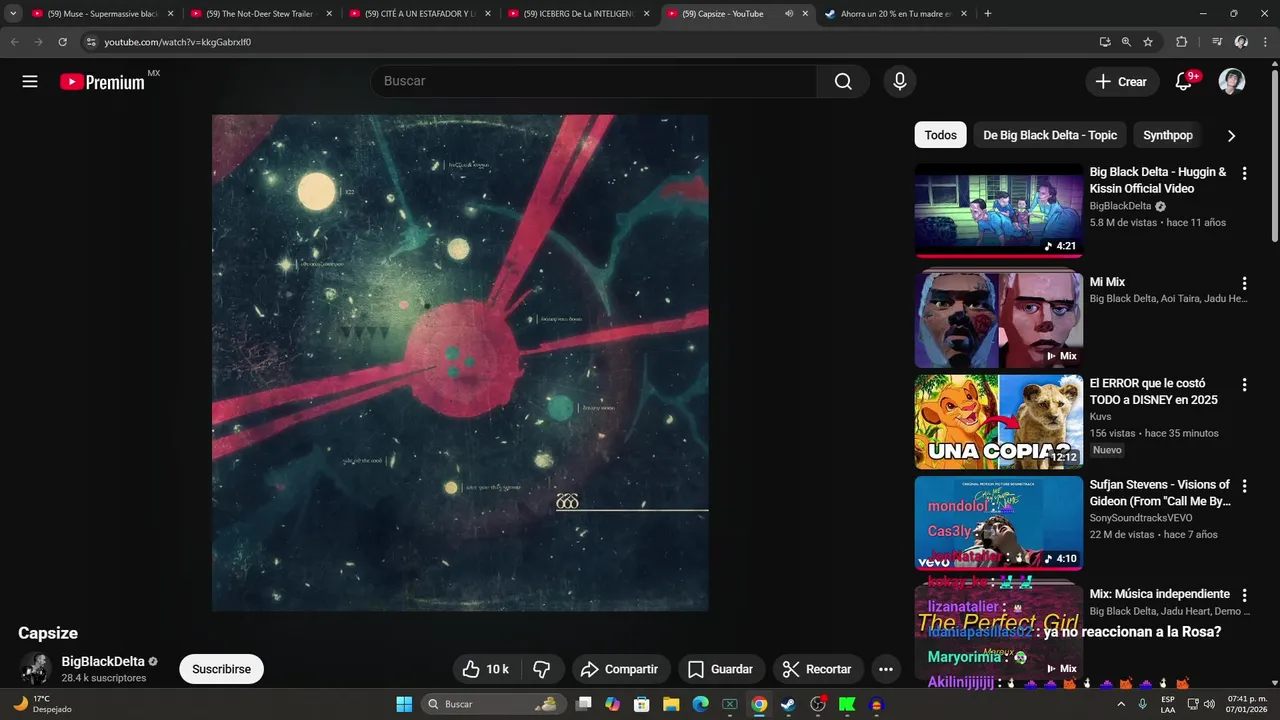Image resolution: width=1280 pixels, height=720 pixels.
Task: Open Huggin & Kissin video thumbnail
Action: tap(999, 210)
